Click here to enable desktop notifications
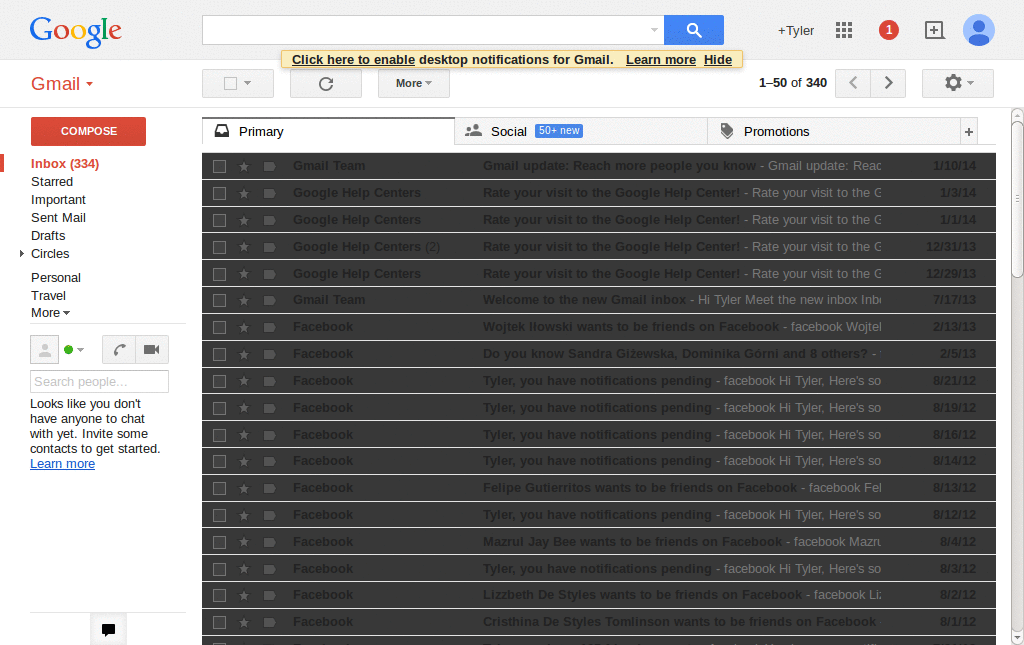The image size is (1024, 645). point(353,60)
